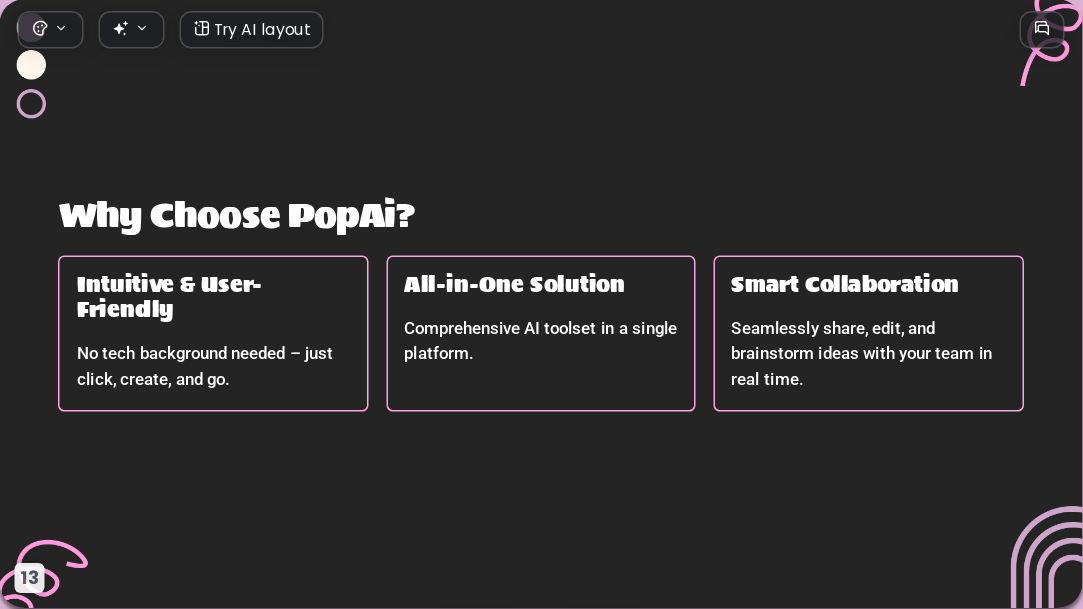Click the 'Comprehensive AI toolset' description text
1083x609 pixels.
[x=540, y=340]
